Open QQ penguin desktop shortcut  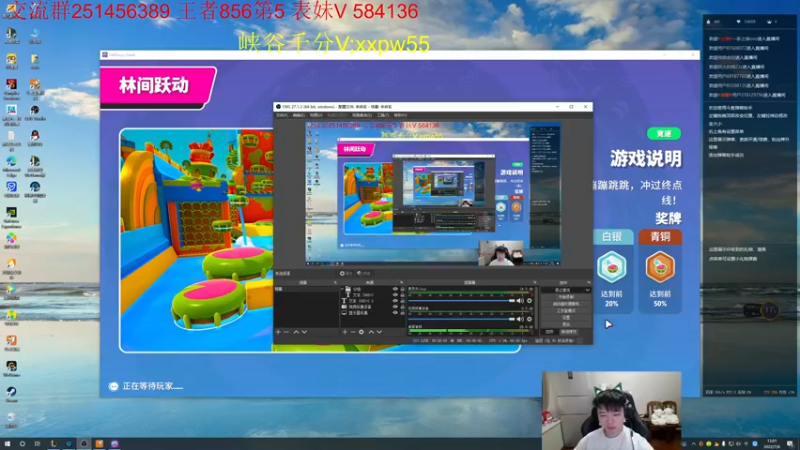(35, 138)
